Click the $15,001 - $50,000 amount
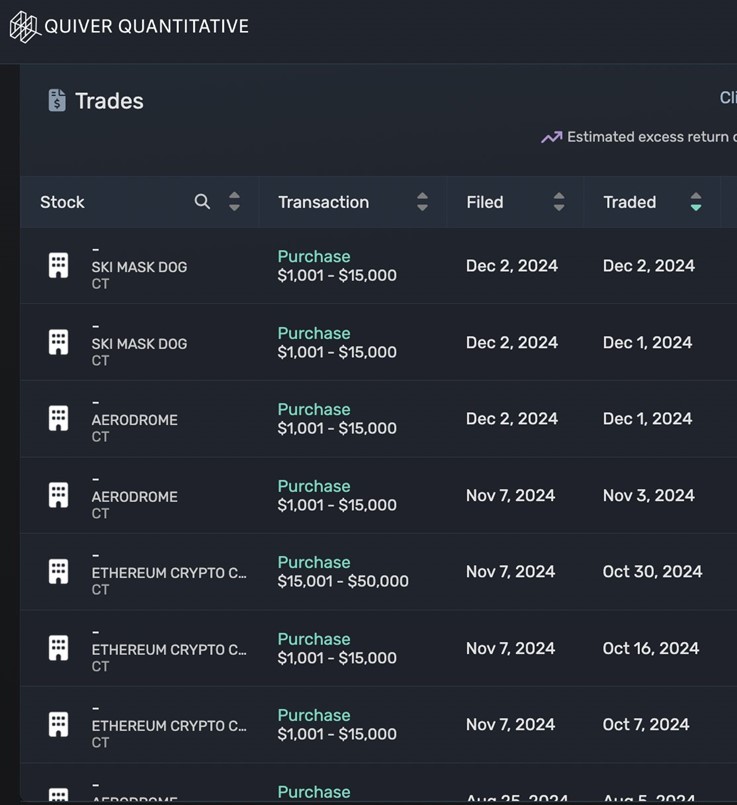737x805 pixels. pos(343,581)
